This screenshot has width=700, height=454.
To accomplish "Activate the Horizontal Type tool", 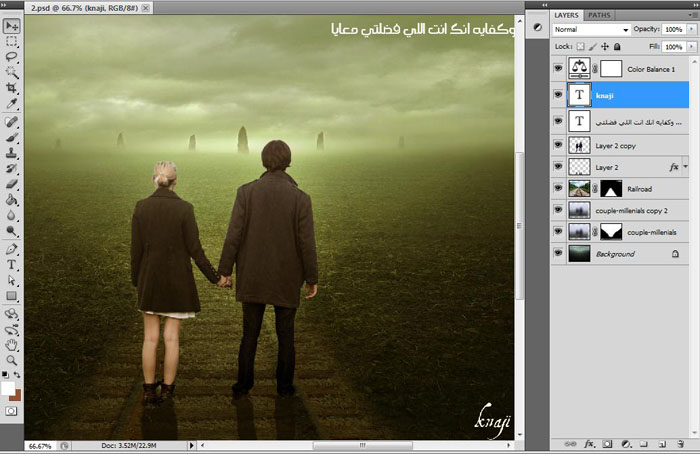I will [12, 265].
